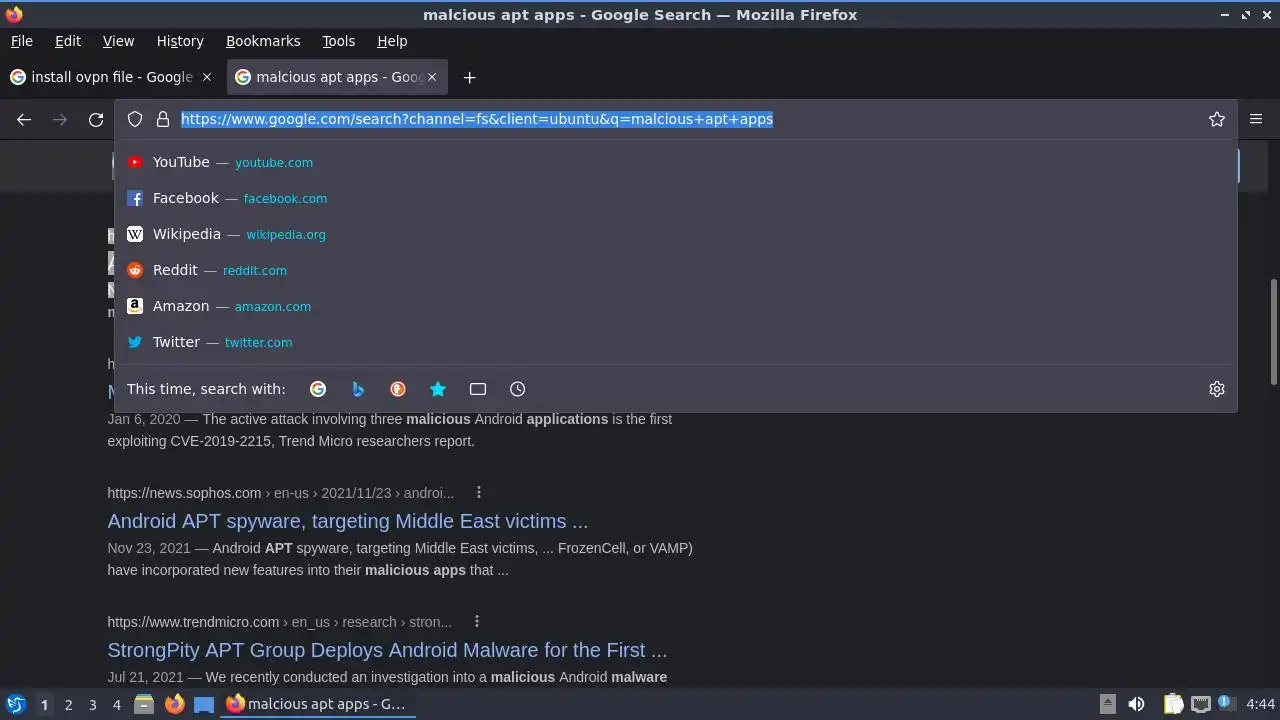Search this time with DuckDuckGo icon
Image resolution: width=1280 pixels, height=720 pixels.
point(398,389)
